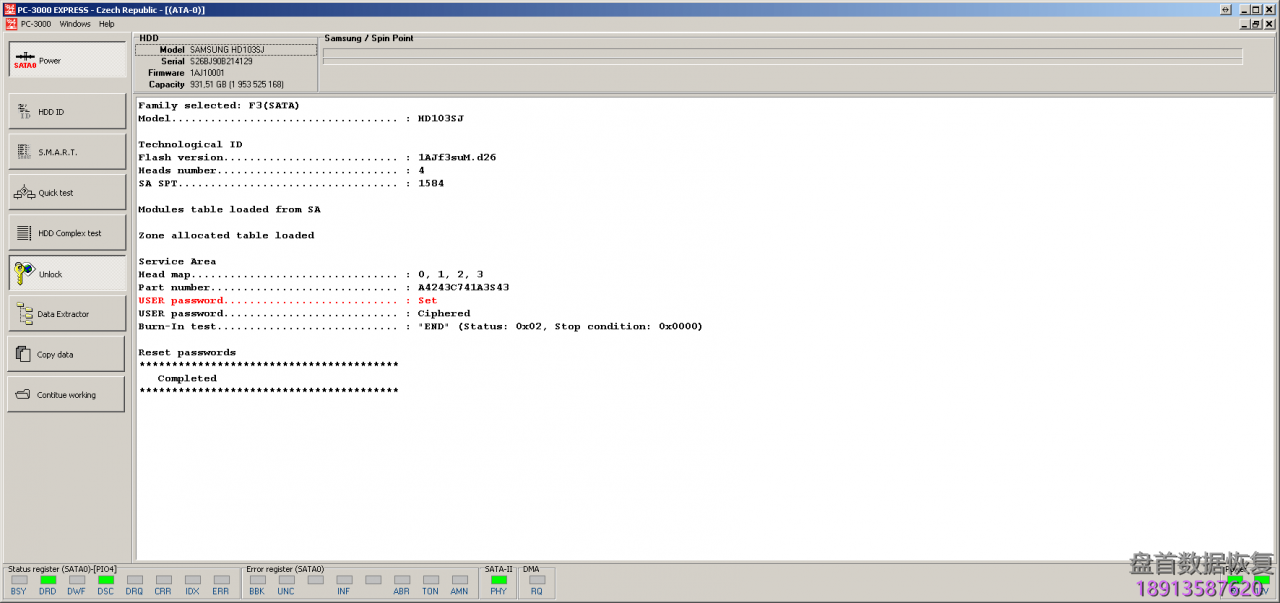Start the Quick test
The width and height of the screenshot is (1280, 603).
(67, 193)
